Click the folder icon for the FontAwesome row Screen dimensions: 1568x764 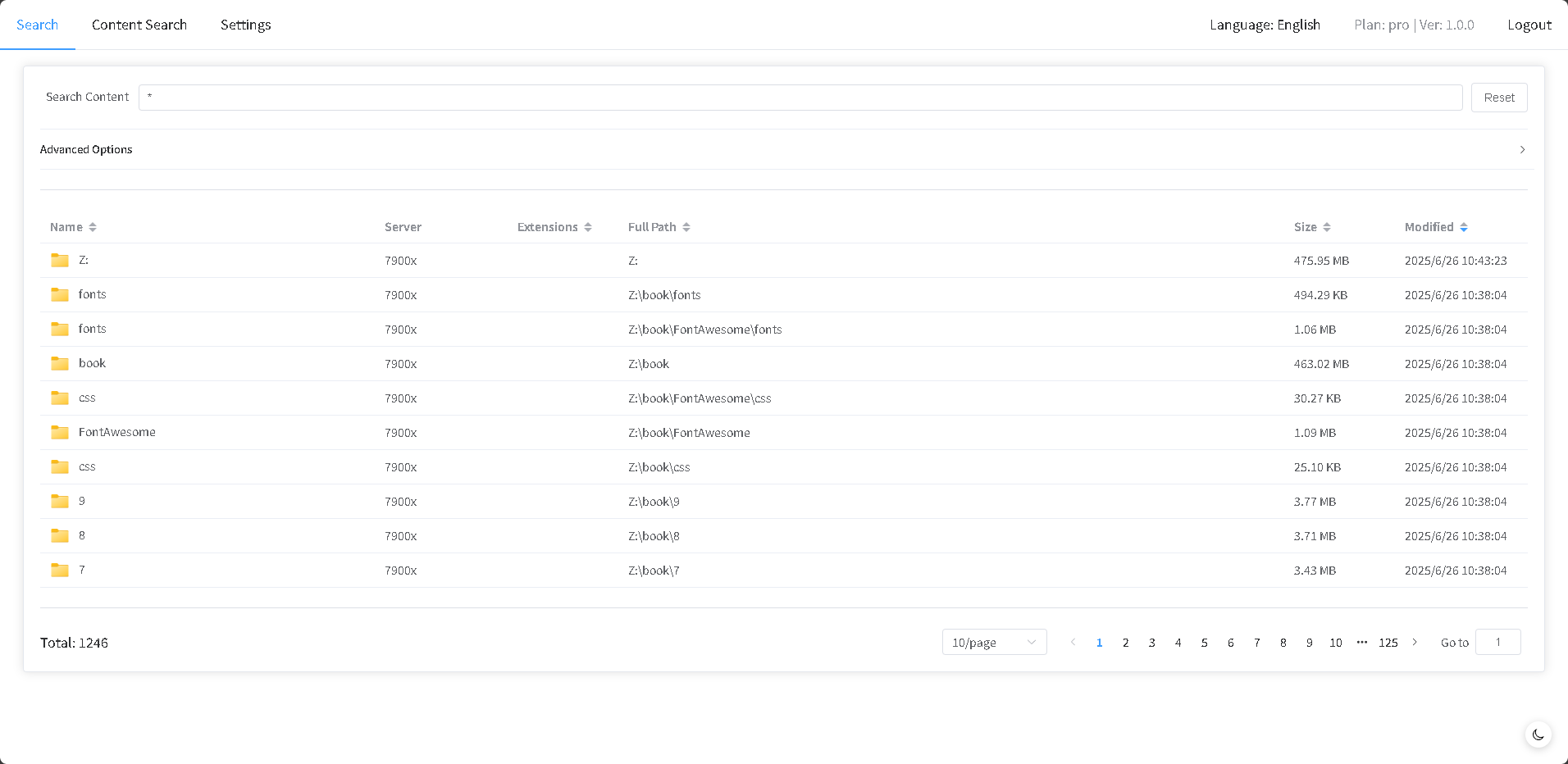(58, 432)
